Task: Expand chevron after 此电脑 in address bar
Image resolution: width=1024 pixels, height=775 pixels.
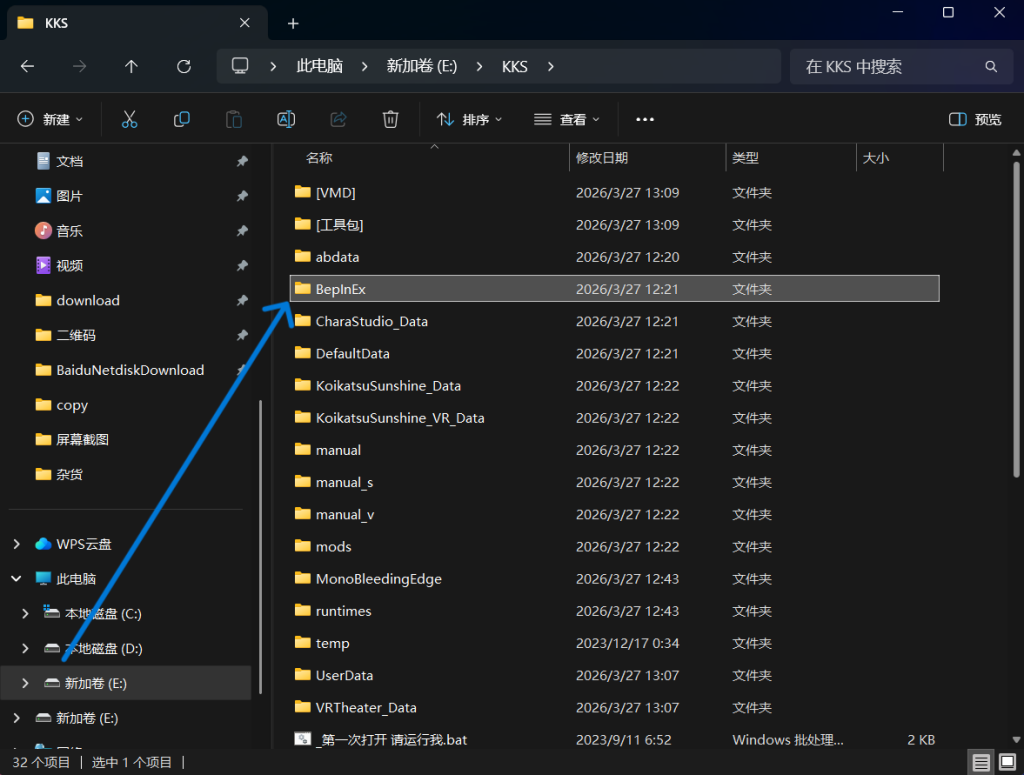Action: pos(364,66)
